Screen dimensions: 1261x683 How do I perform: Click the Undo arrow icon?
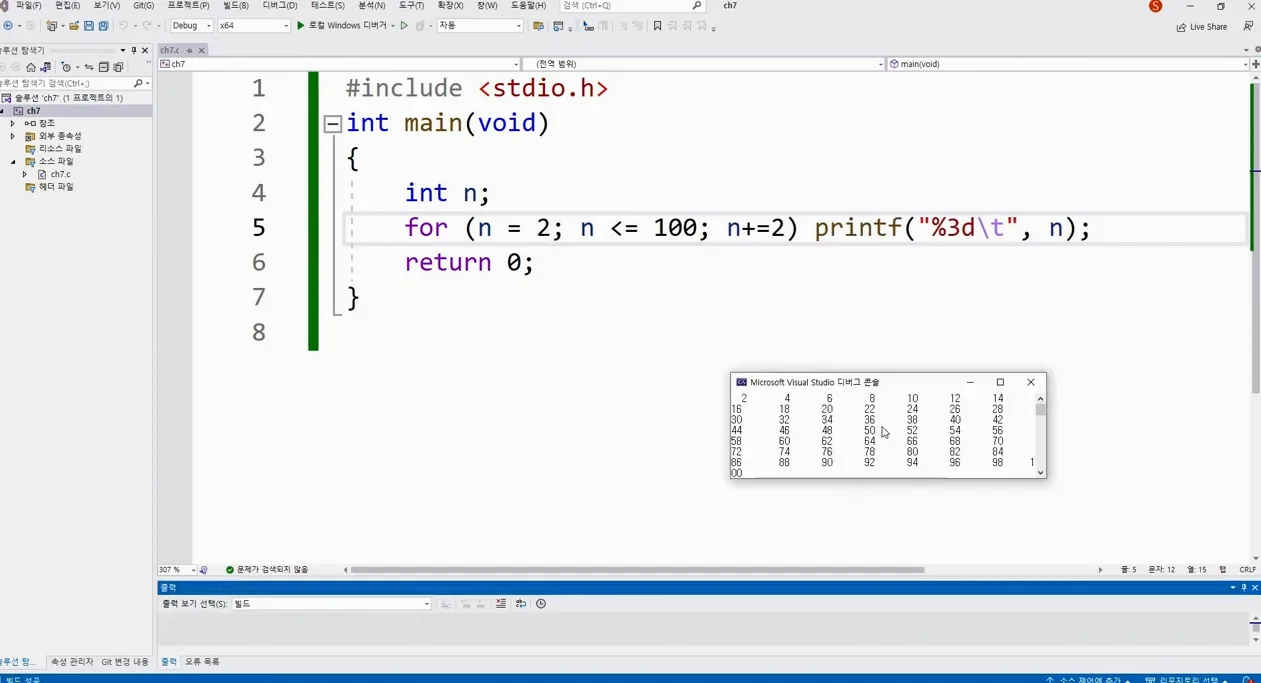[123, 26]
